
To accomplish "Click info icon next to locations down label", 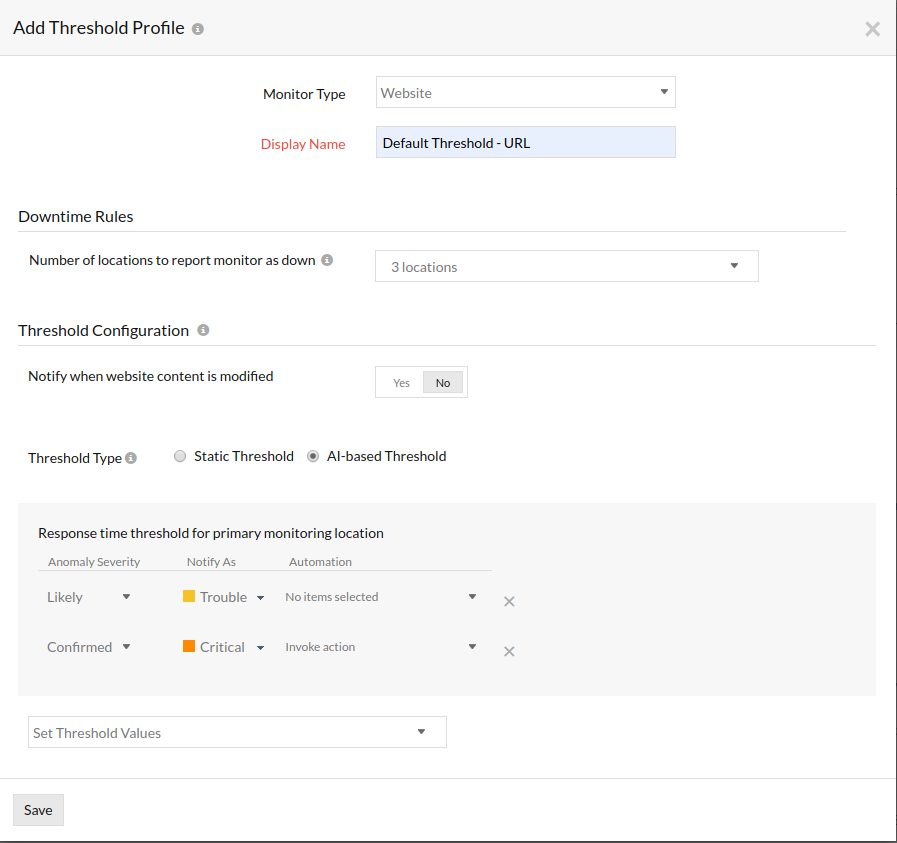I will [327, 260].
